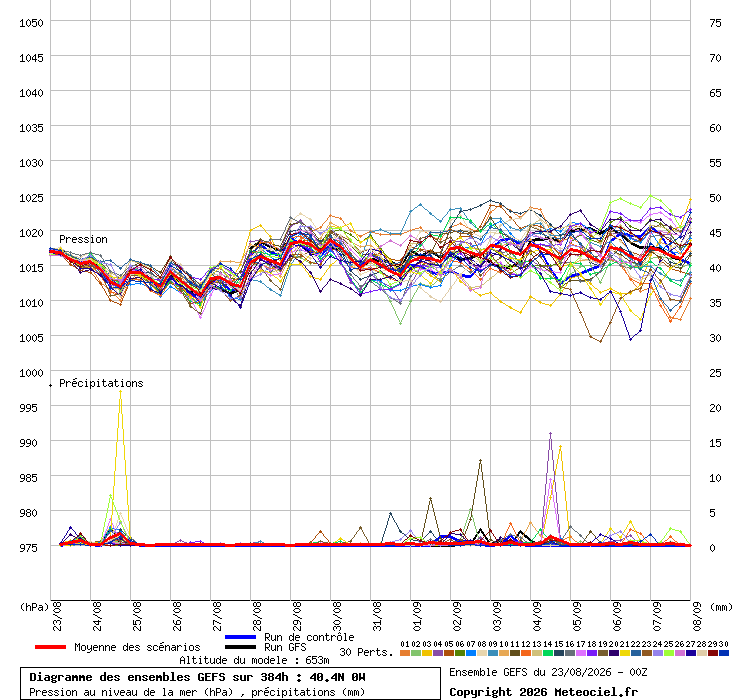Select the dark red swatch under perturbation 29

pos(712,653)
